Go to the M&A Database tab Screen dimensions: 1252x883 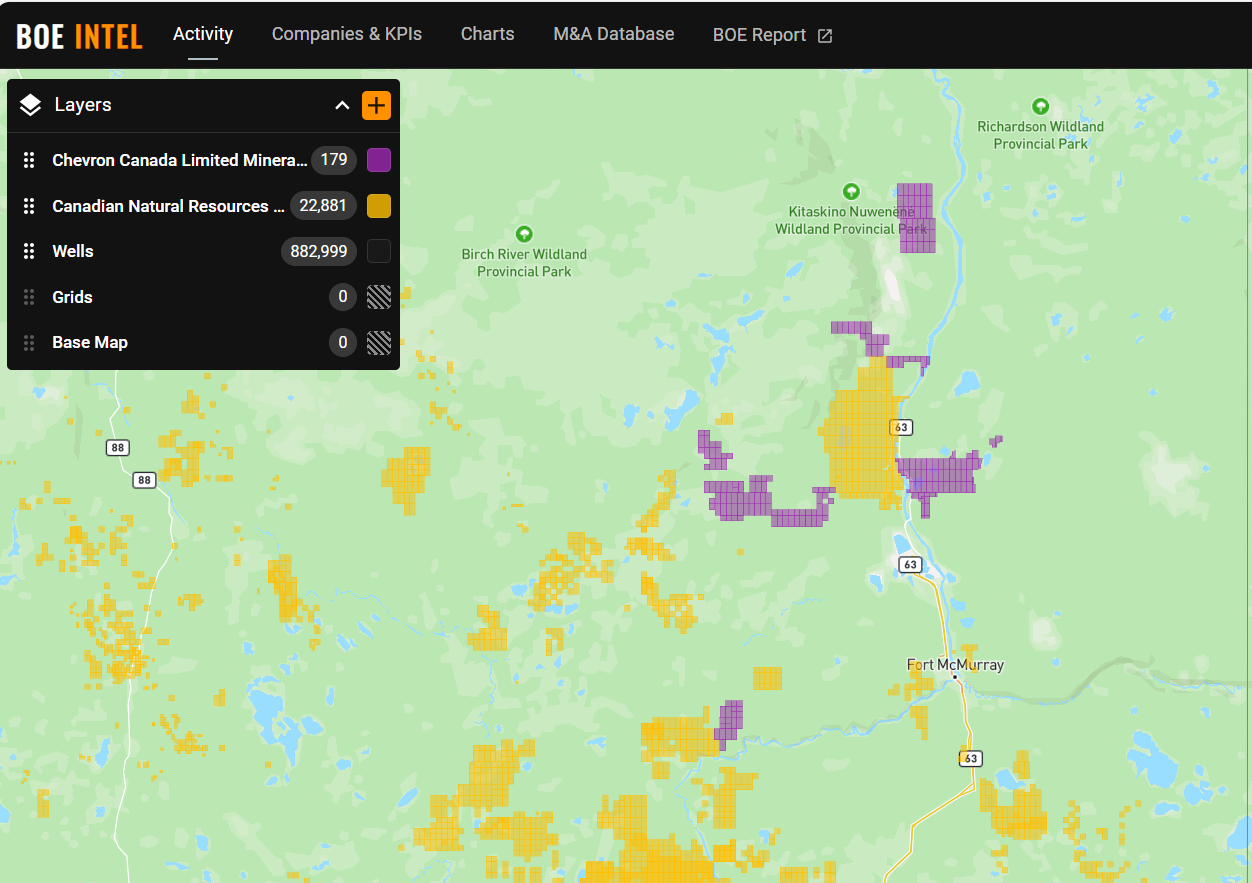[x=614, y=34]
